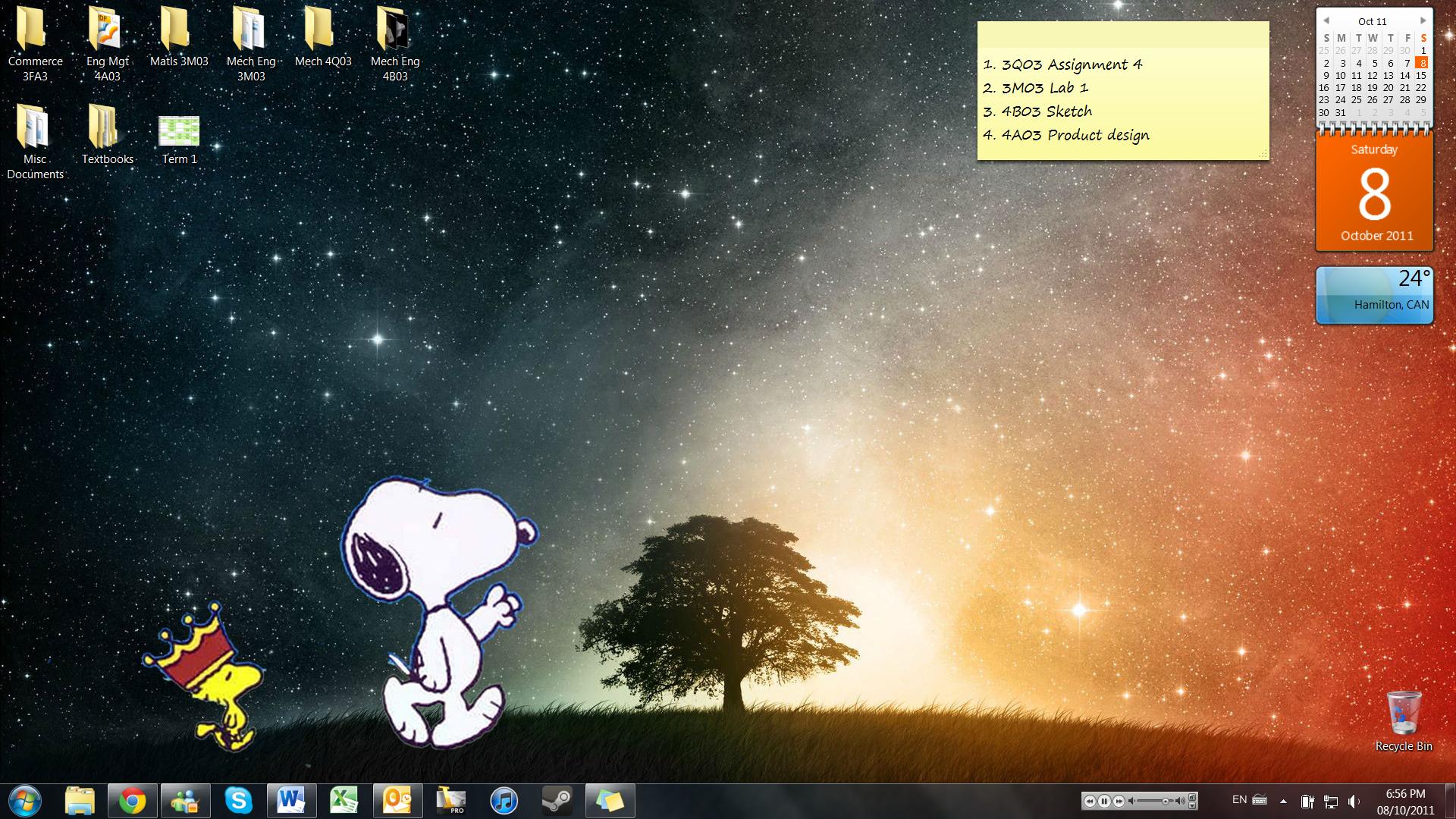Select the Misc Documents folder icon

(x=35, y=142)
